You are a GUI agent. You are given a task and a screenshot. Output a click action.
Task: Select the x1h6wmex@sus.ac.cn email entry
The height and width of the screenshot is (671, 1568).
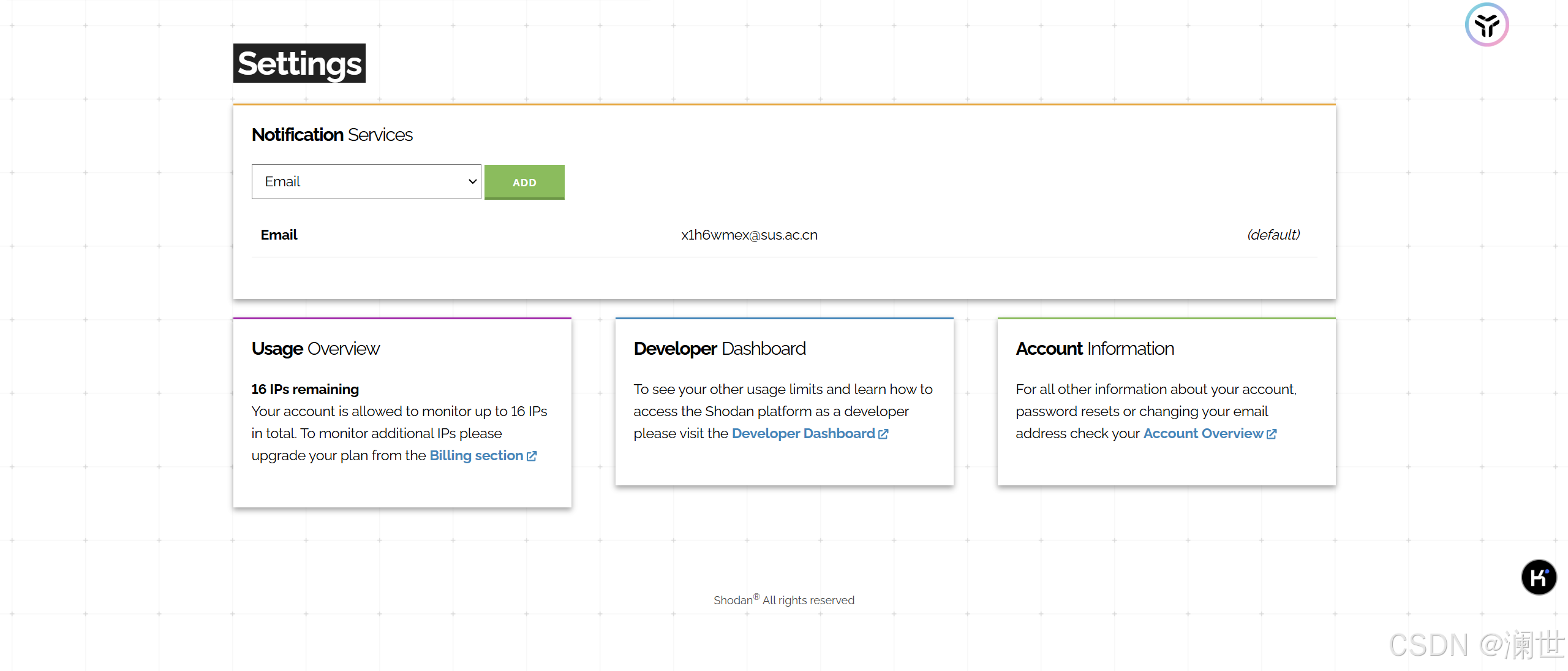pyautogui.click(x=749, y=235)
